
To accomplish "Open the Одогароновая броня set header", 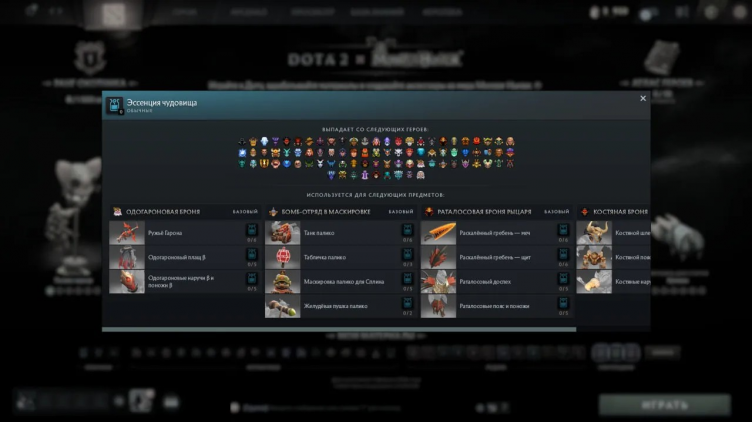I will point(159,212).
